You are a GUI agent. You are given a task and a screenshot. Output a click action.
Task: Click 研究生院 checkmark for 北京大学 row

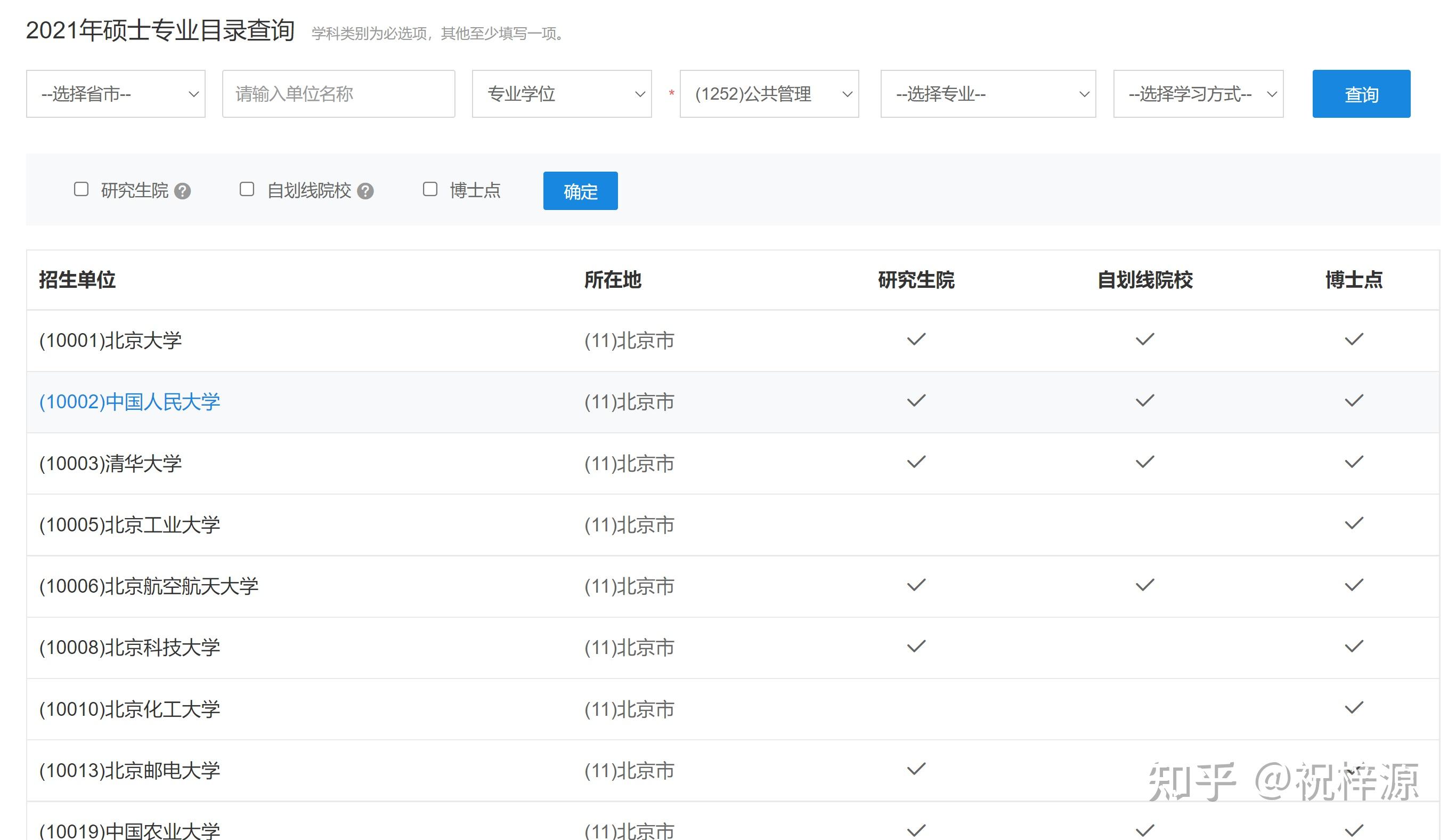pos(916,340)
